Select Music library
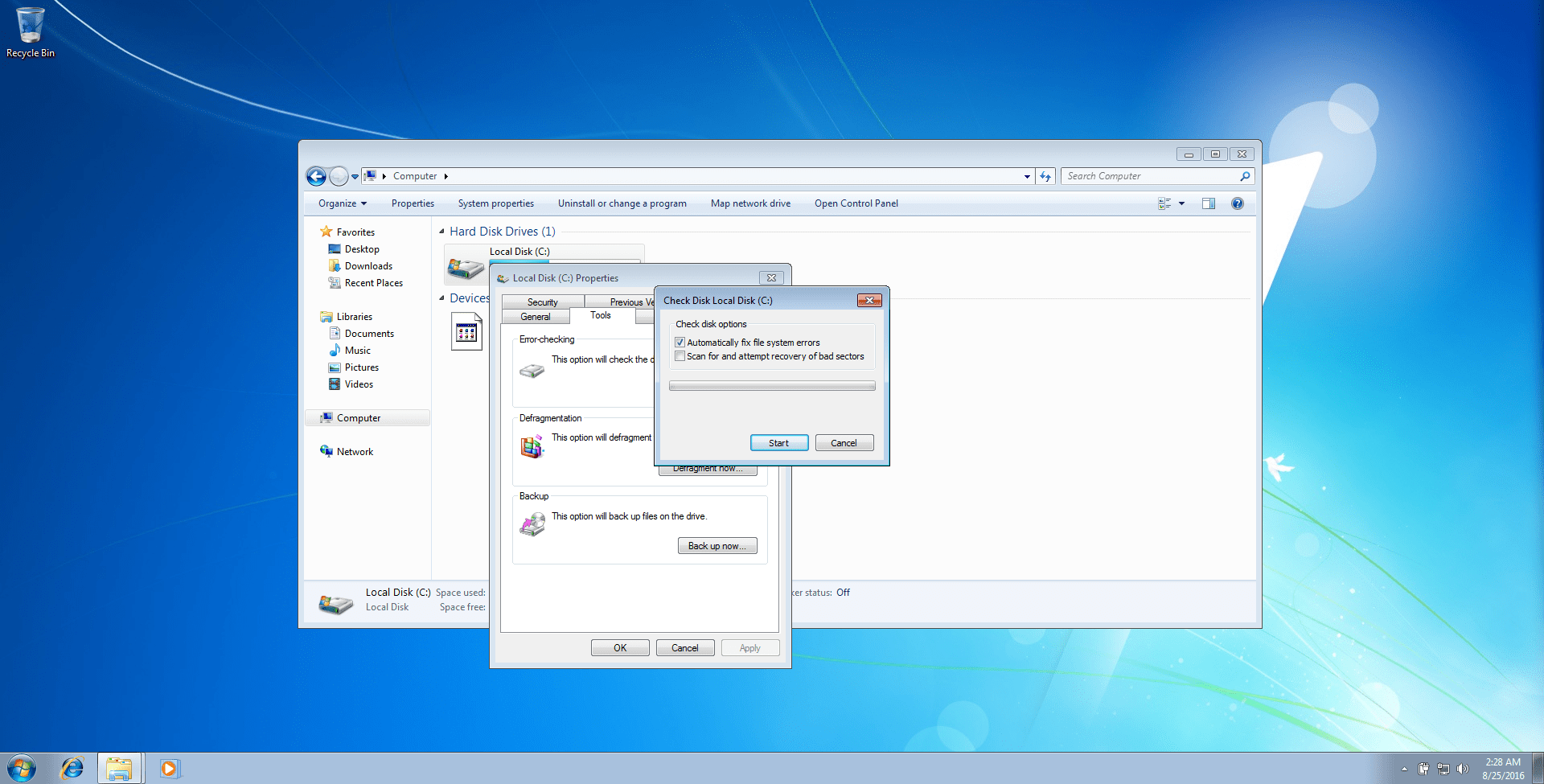1544x784 pixels. coord(357,351)
